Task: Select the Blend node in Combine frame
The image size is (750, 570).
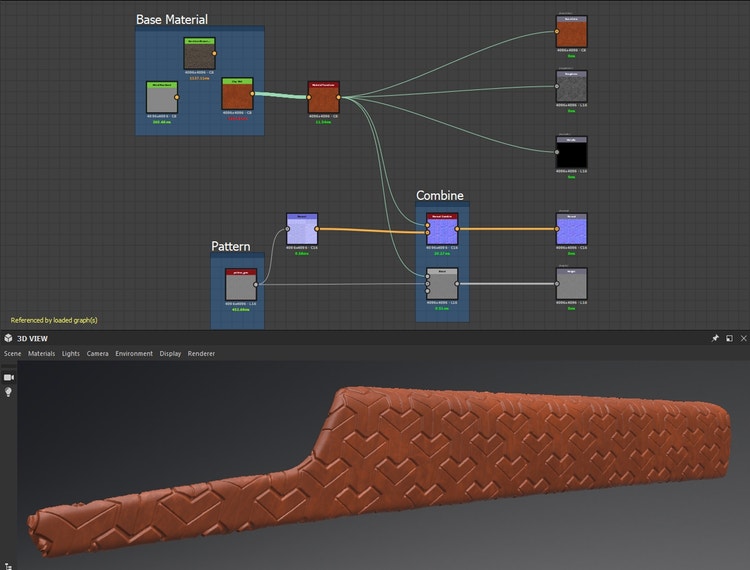Action: tap(442, 285)
